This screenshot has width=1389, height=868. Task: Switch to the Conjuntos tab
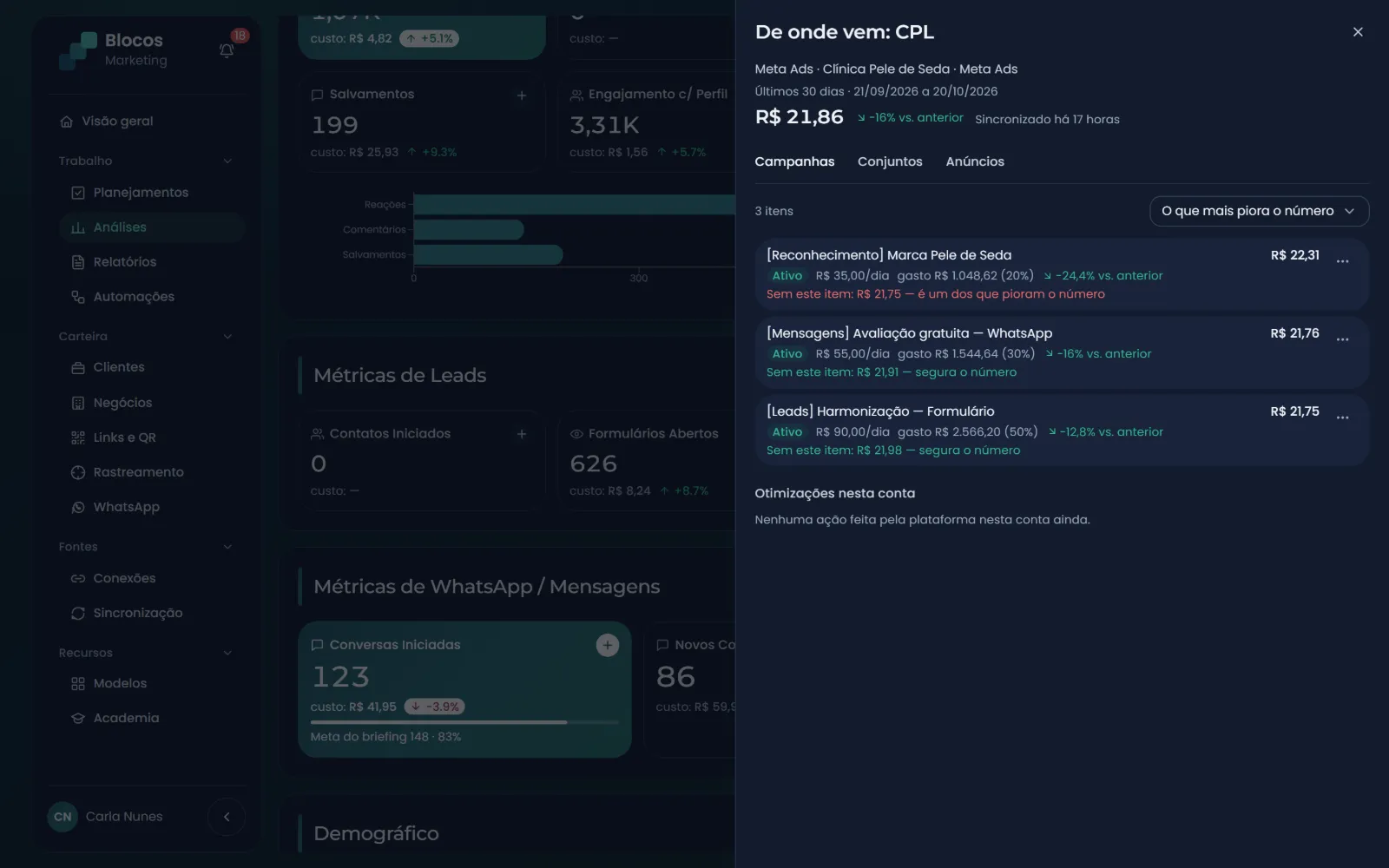(x=890, y=161)
